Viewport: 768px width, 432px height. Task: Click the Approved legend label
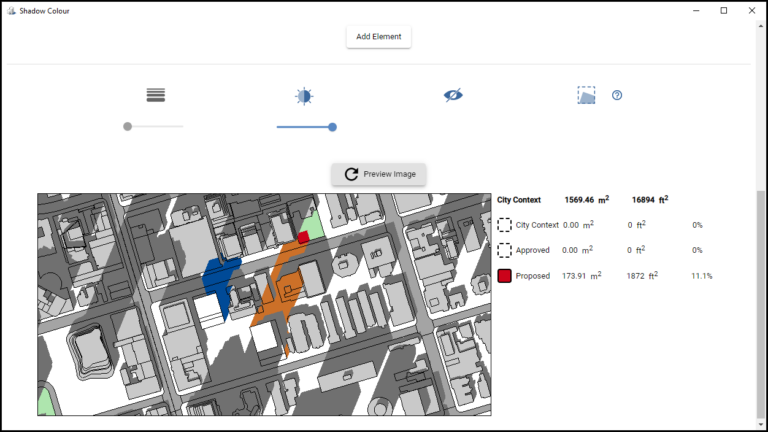pyautogui.click(x=532, y=250)
